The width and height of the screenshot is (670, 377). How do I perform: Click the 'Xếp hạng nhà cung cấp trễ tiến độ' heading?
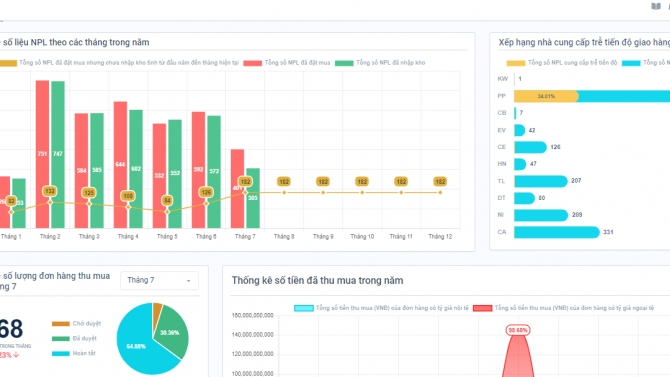coord(584,42)
